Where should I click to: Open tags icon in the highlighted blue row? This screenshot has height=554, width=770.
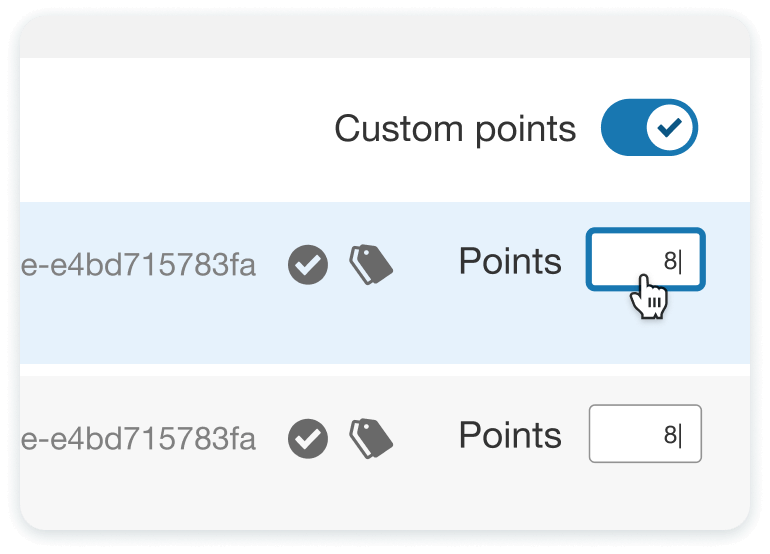point(370,264)
